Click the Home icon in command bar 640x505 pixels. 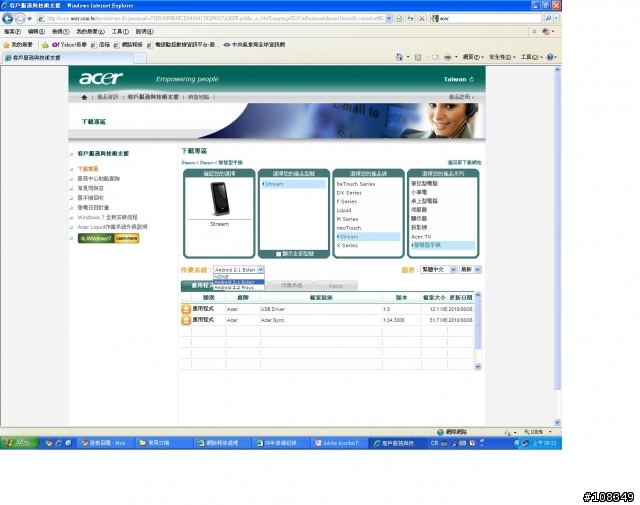click(x=399, y=57)
